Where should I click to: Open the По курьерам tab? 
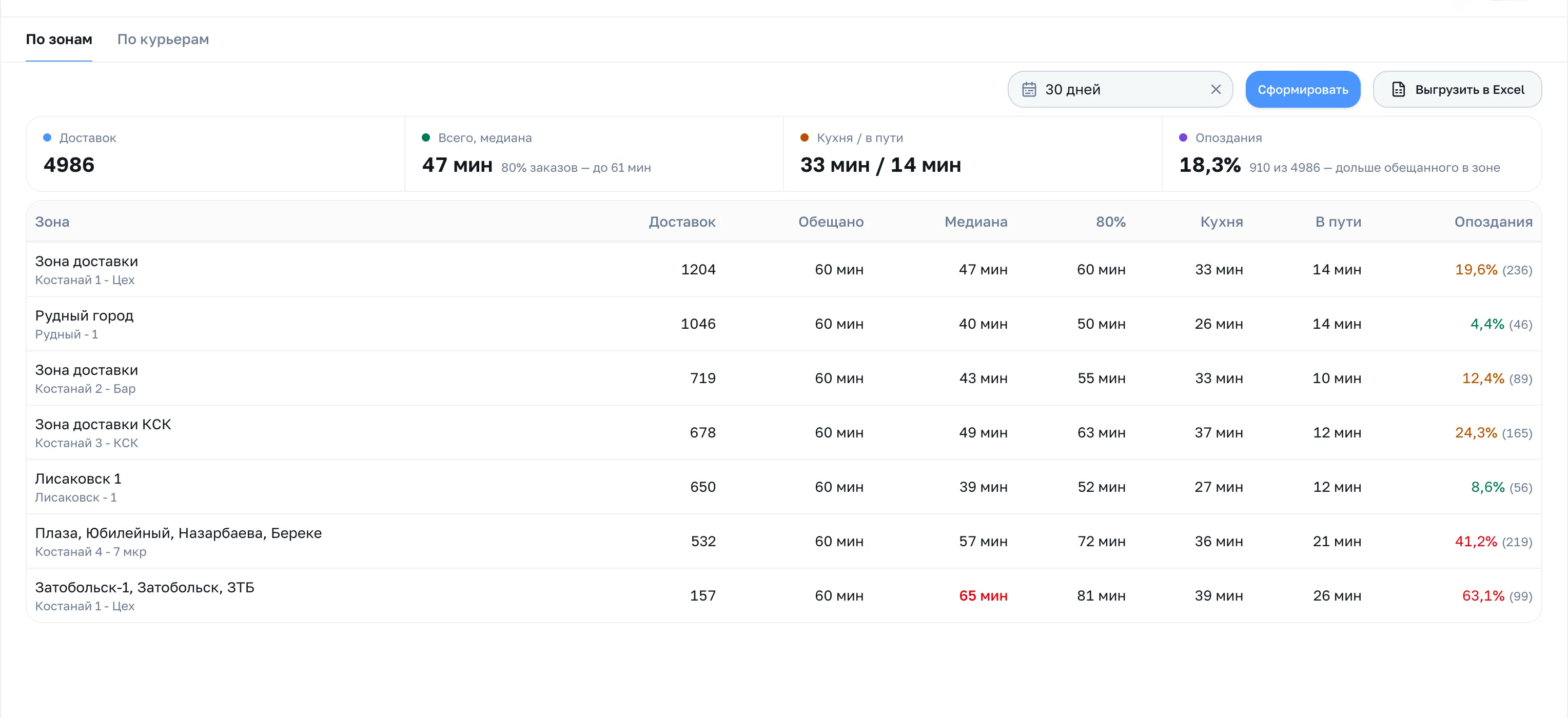163,39
